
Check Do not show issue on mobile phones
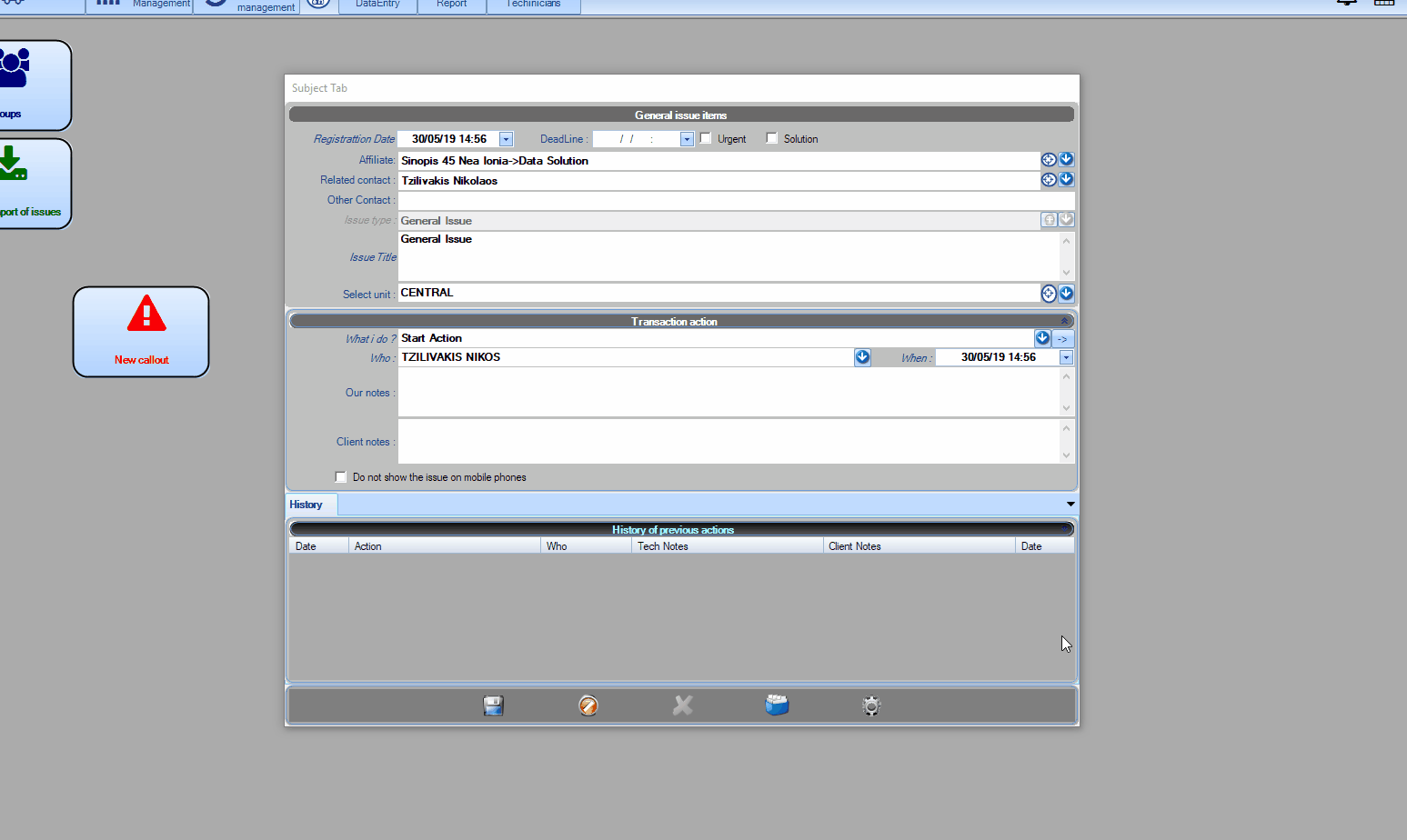(341, 477)
